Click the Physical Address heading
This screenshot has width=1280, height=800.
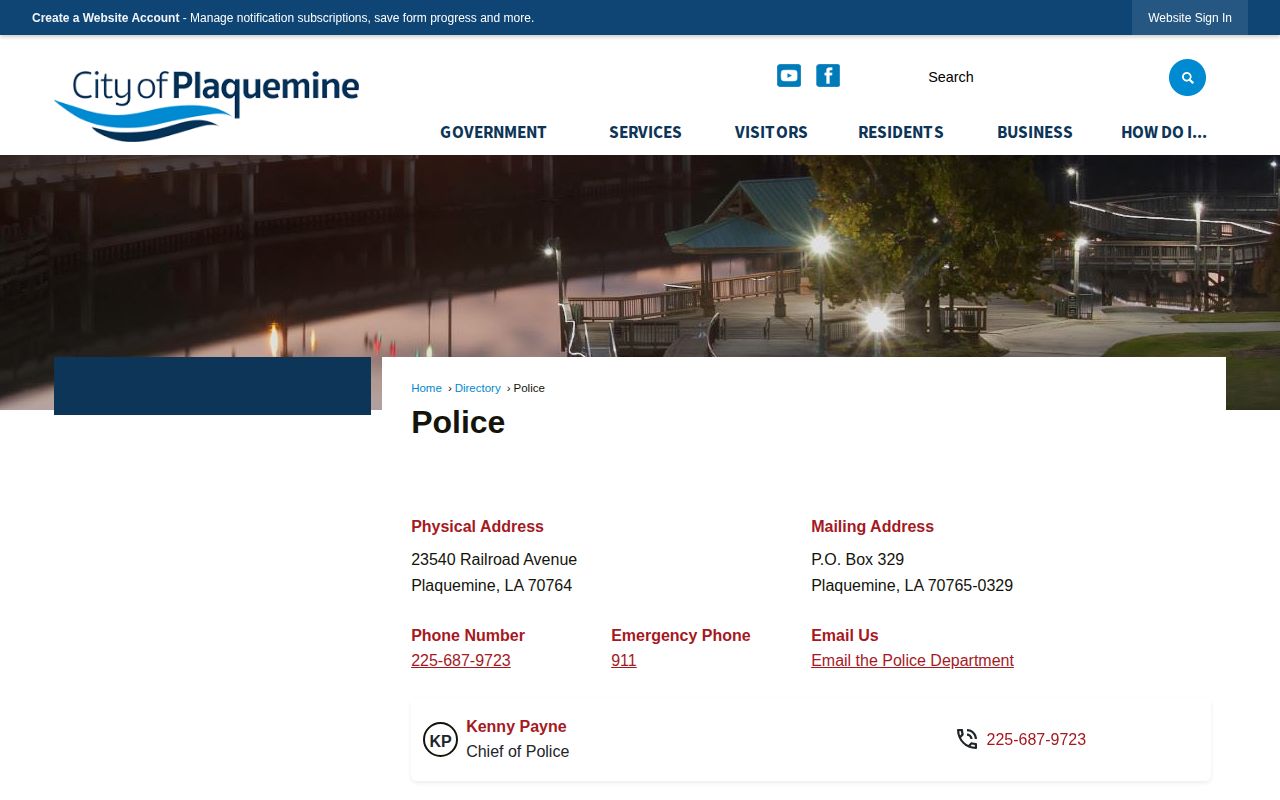pyautogui.click(x=477, y=527)
